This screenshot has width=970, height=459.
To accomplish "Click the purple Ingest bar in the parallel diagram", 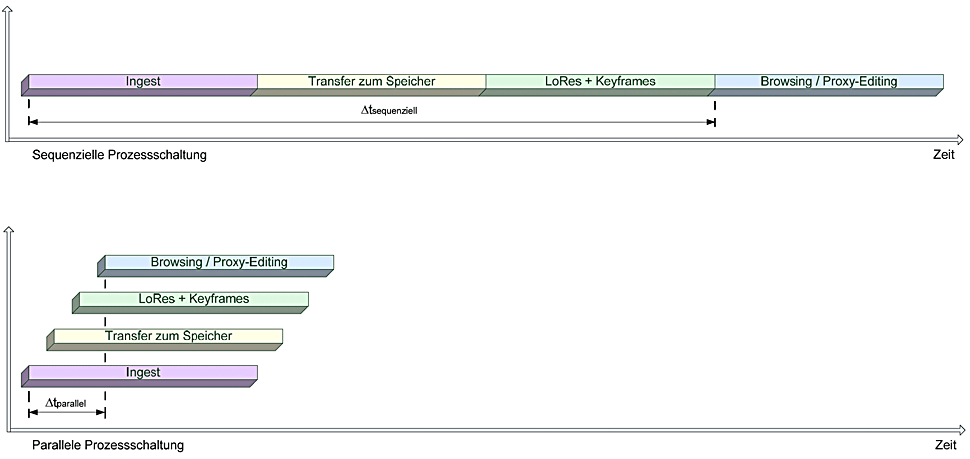I will pyautogui.click(x=143, y=373).
